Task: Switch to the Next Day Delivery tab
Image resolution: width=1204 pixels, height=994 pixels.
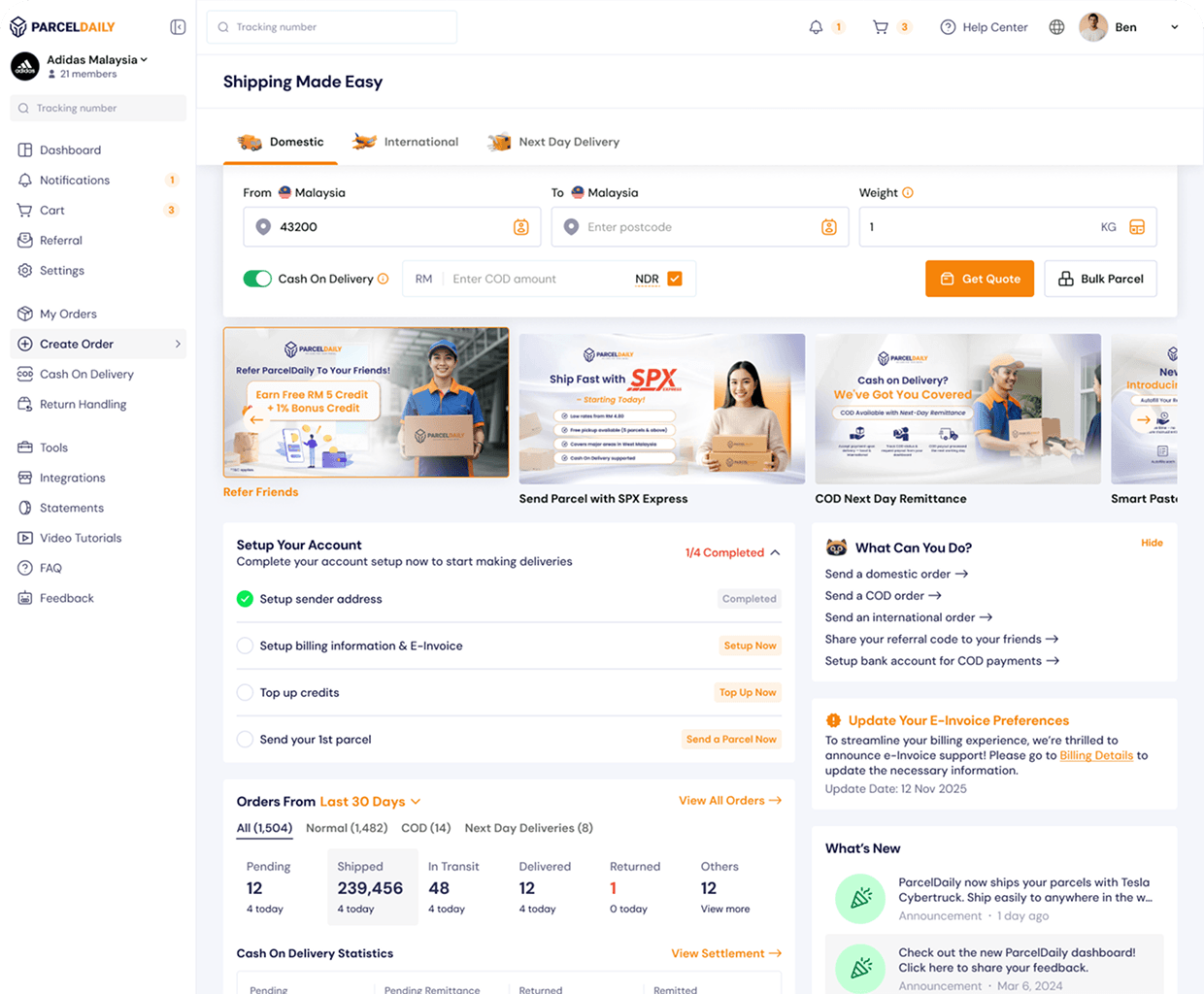Action: tap(553, 142)
